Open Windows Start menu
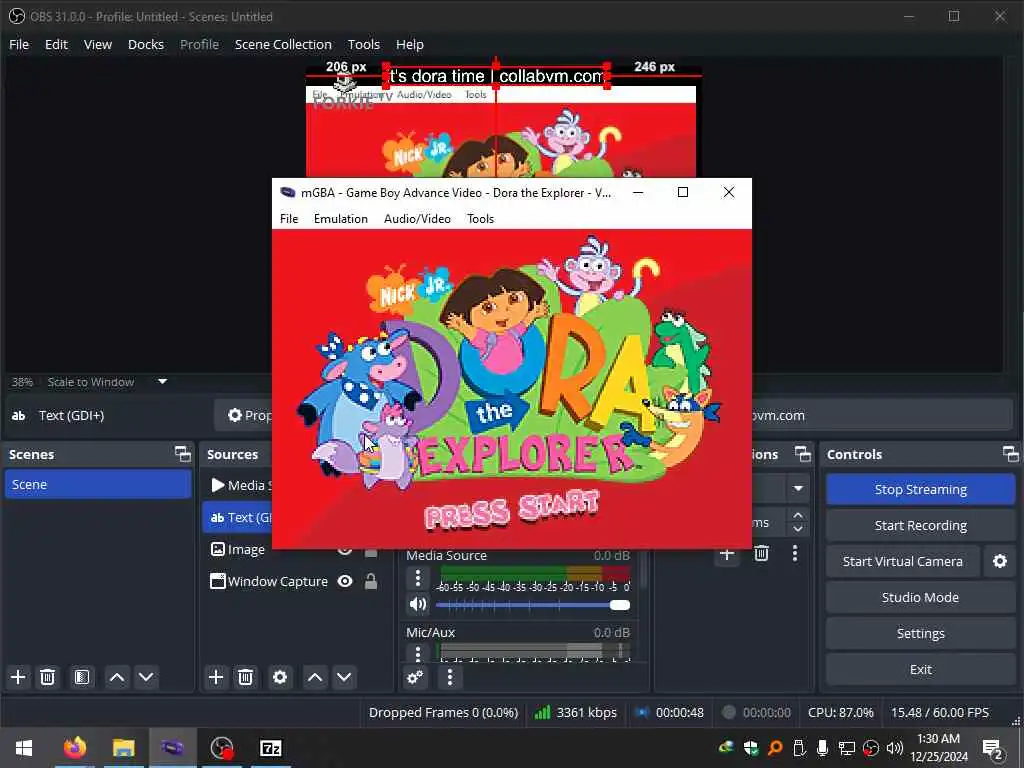This screenshot has height=768, width=1024. [x=24, y=748]
